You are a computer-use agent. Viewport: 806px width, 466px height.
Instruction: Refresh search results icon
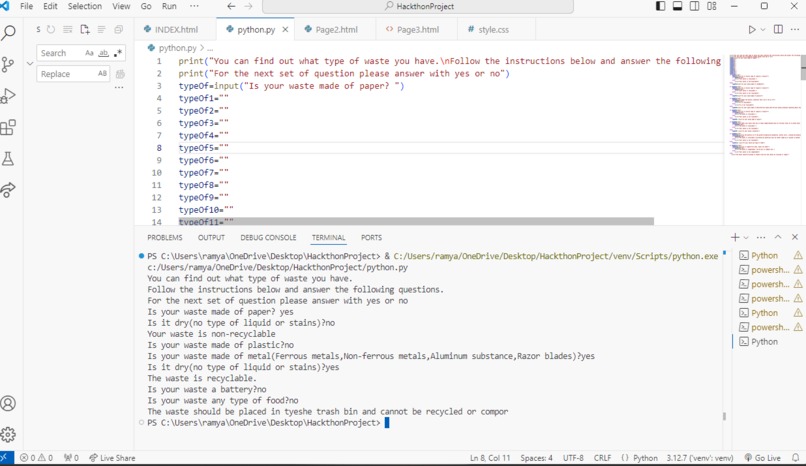pos(51,30)
